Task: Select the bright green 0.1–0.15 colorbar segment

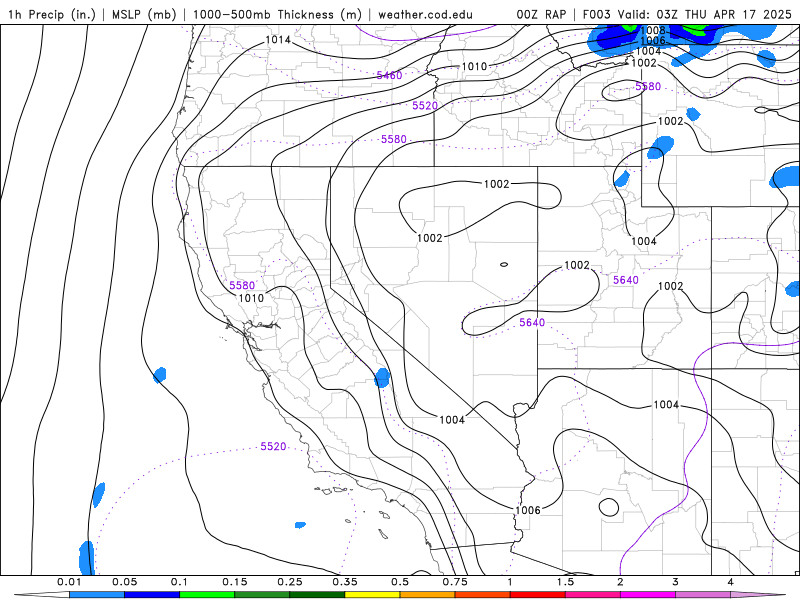Action: tap(207, 595)
